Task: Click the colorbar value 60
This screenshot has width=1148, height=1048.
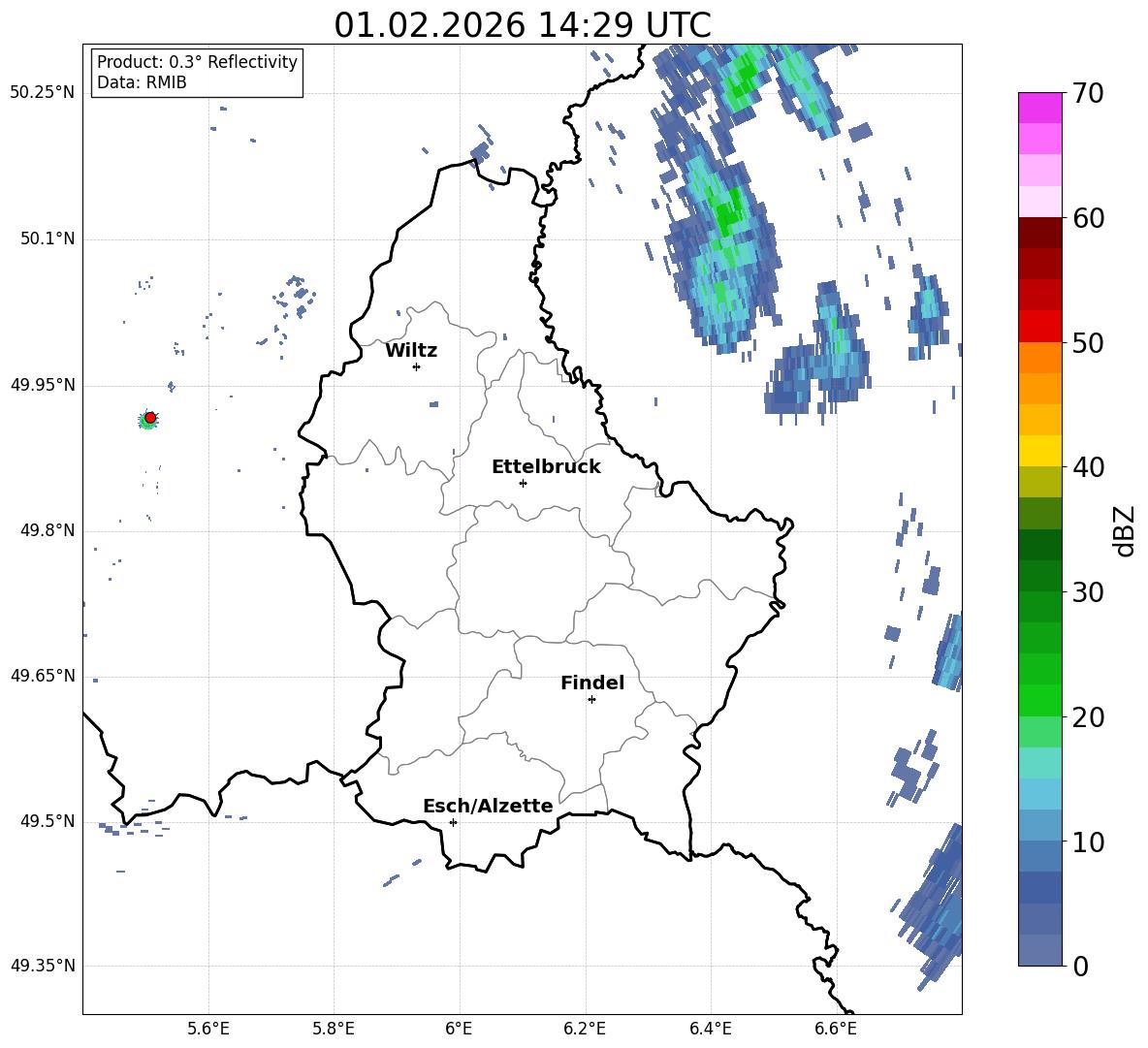Action: click(1088, 218)
